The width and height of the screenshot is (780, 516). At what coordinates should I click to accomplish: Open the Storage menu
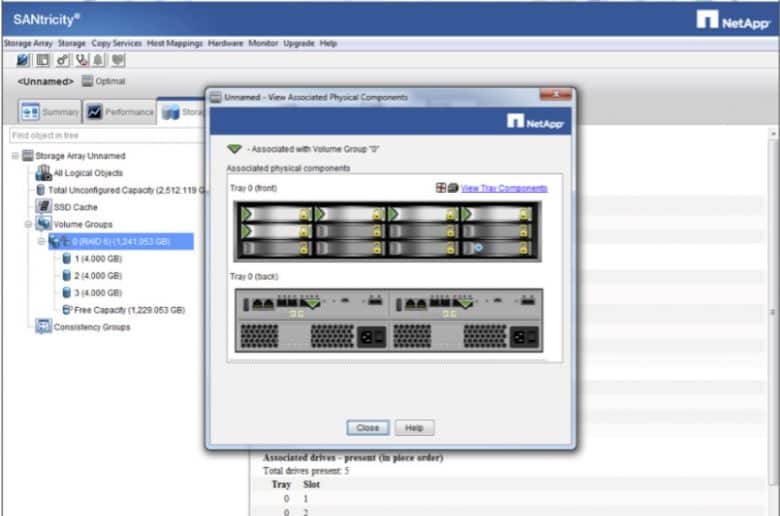(72, 43)
